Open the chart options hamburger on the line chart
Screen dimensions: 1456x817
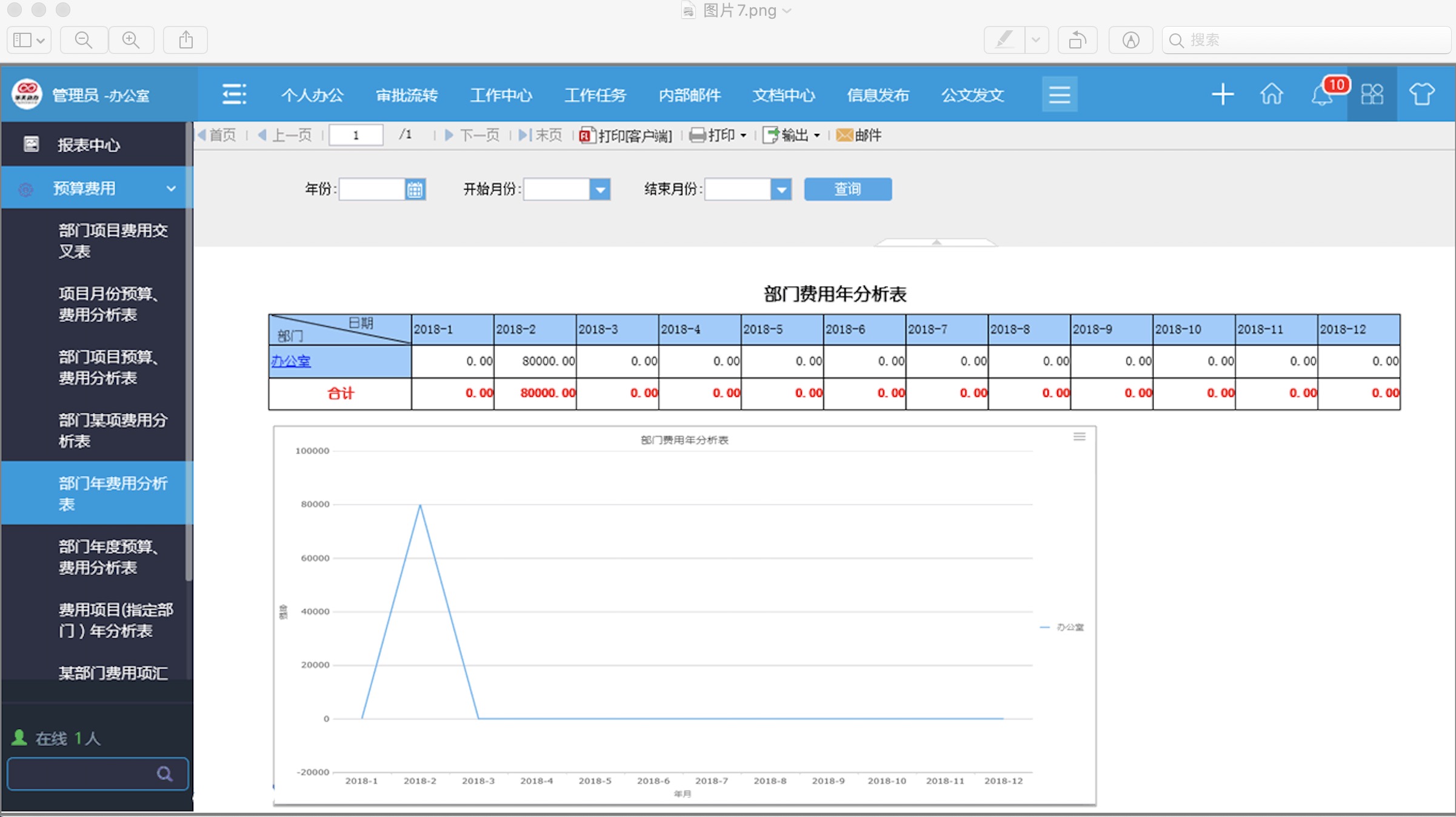coord(1079,436)
